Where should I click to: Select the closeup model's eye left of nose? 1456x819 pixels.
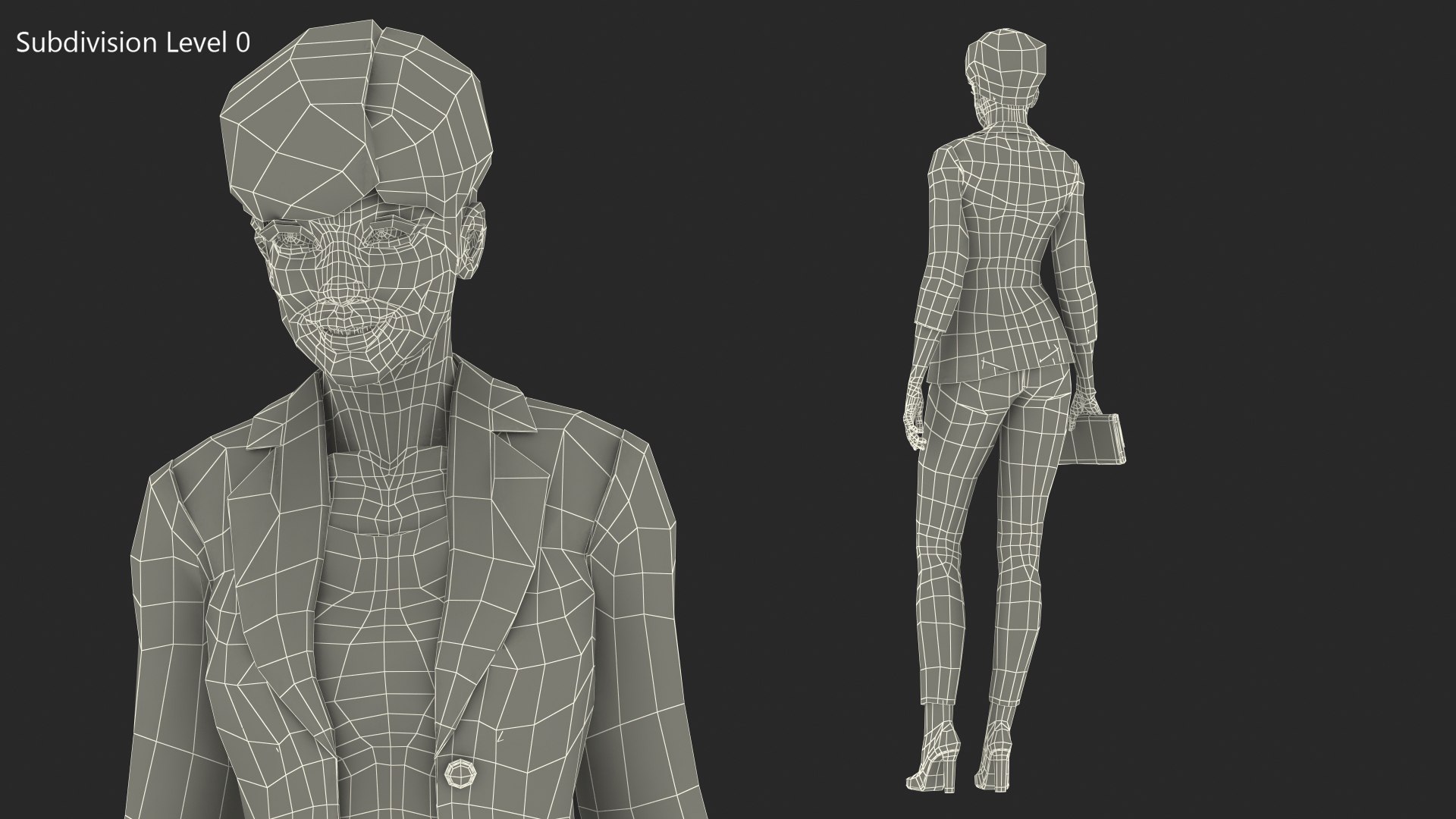tap(291, 239)
